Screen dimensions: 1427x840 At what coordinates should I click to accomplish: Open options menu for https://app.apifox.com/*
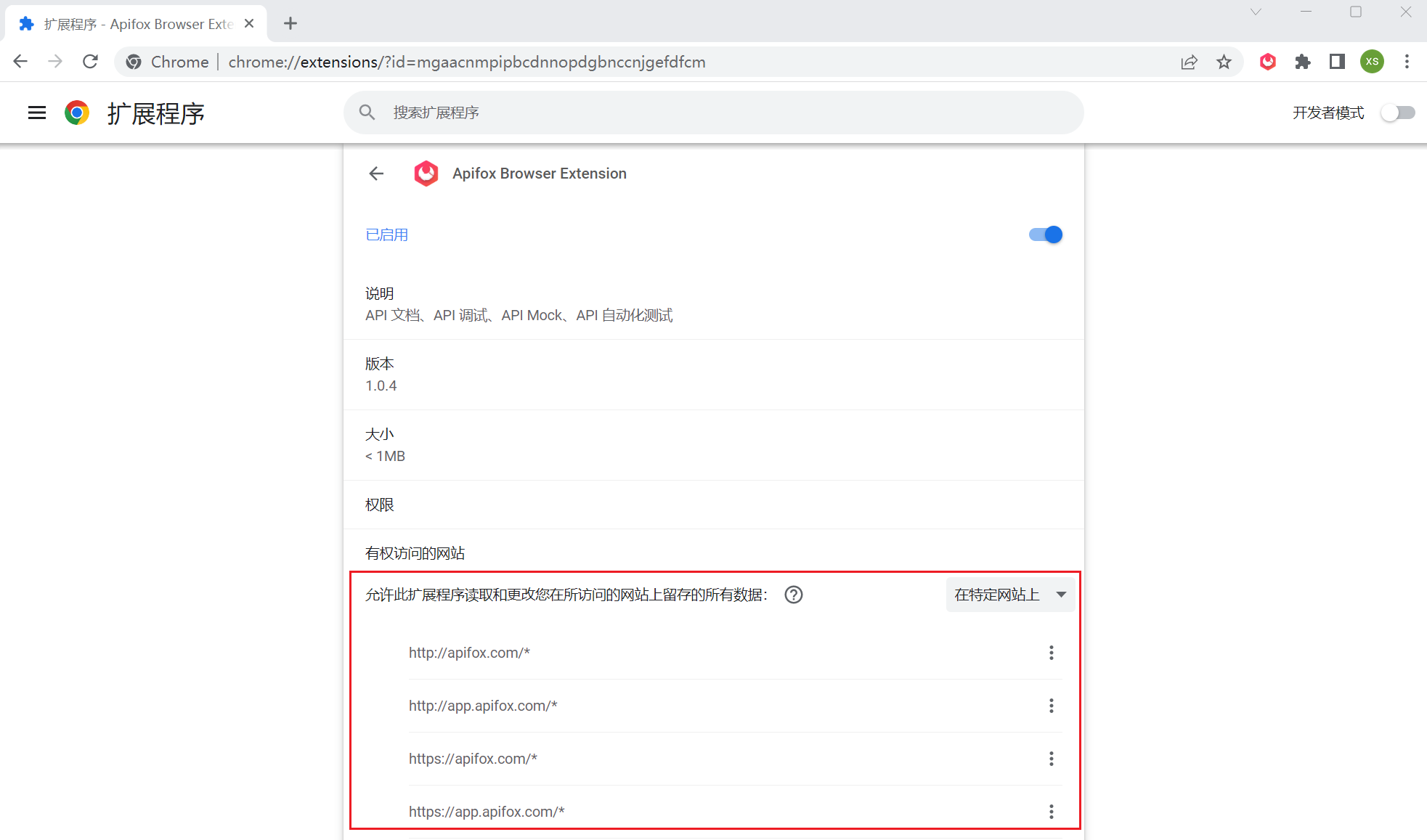click(x=1051, y=812)
